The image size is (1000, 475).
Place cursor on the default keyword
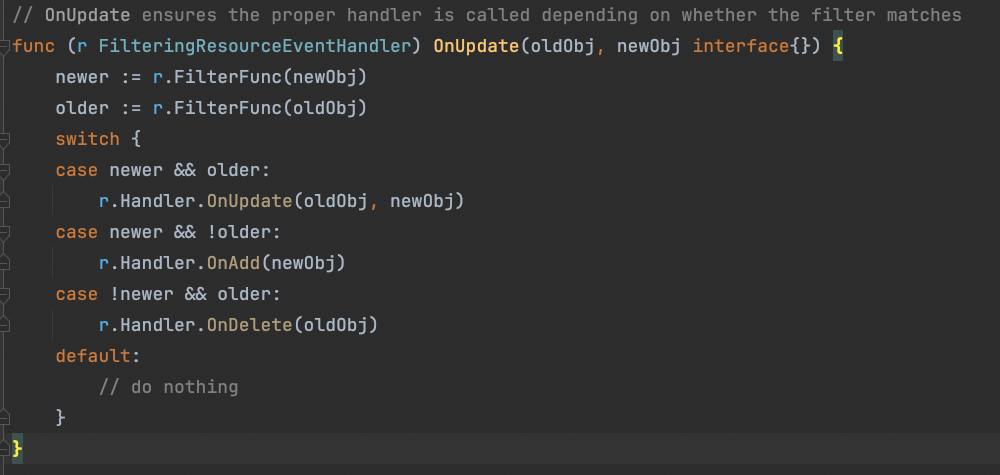(92, 356)
